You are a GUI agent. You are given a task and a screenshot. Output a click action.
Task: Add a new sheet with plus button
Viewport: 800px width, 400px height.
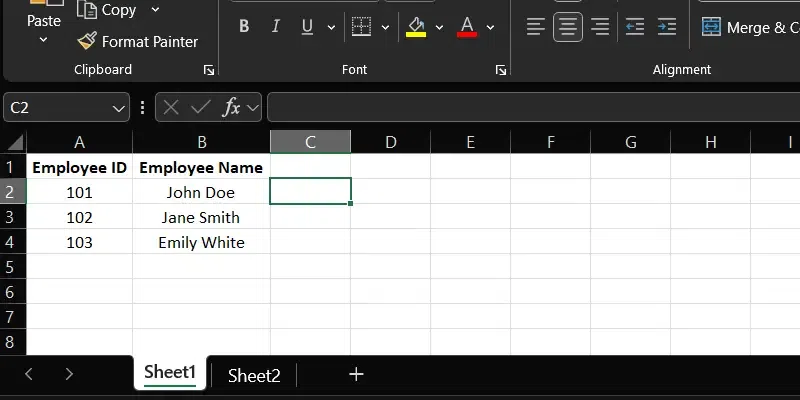point(356,374)
